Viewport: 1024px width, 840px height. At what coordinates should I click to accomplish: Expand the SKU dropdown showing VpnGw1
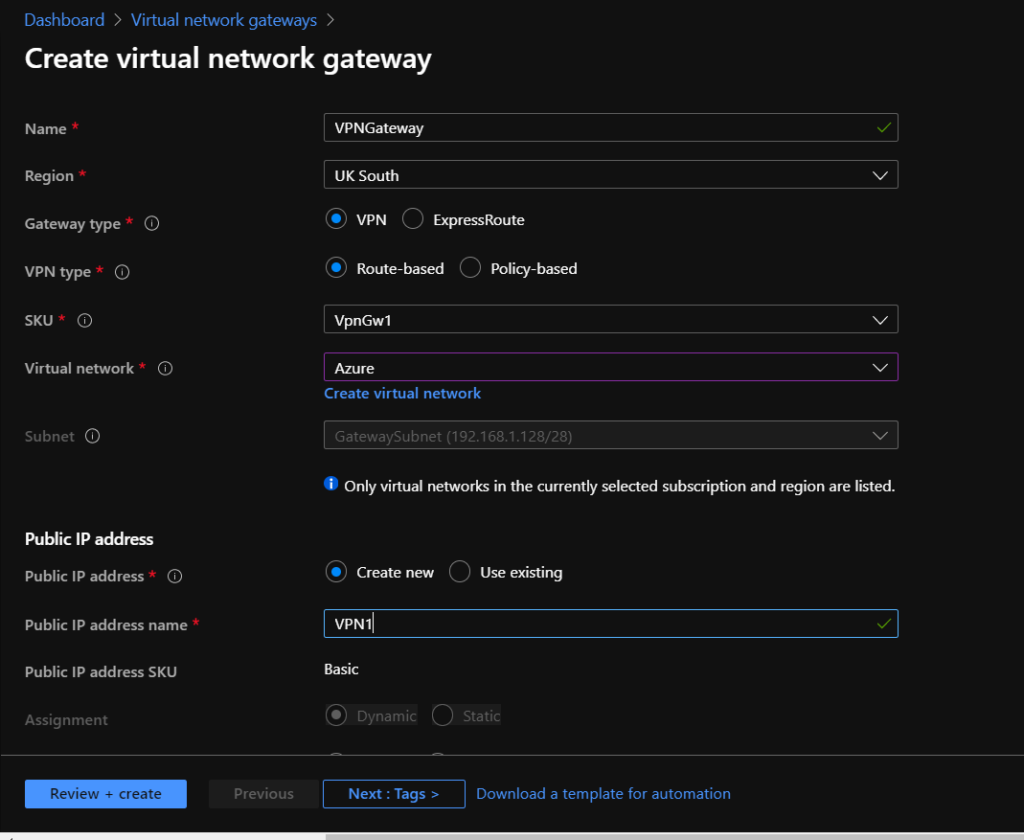tap(610, 320)
